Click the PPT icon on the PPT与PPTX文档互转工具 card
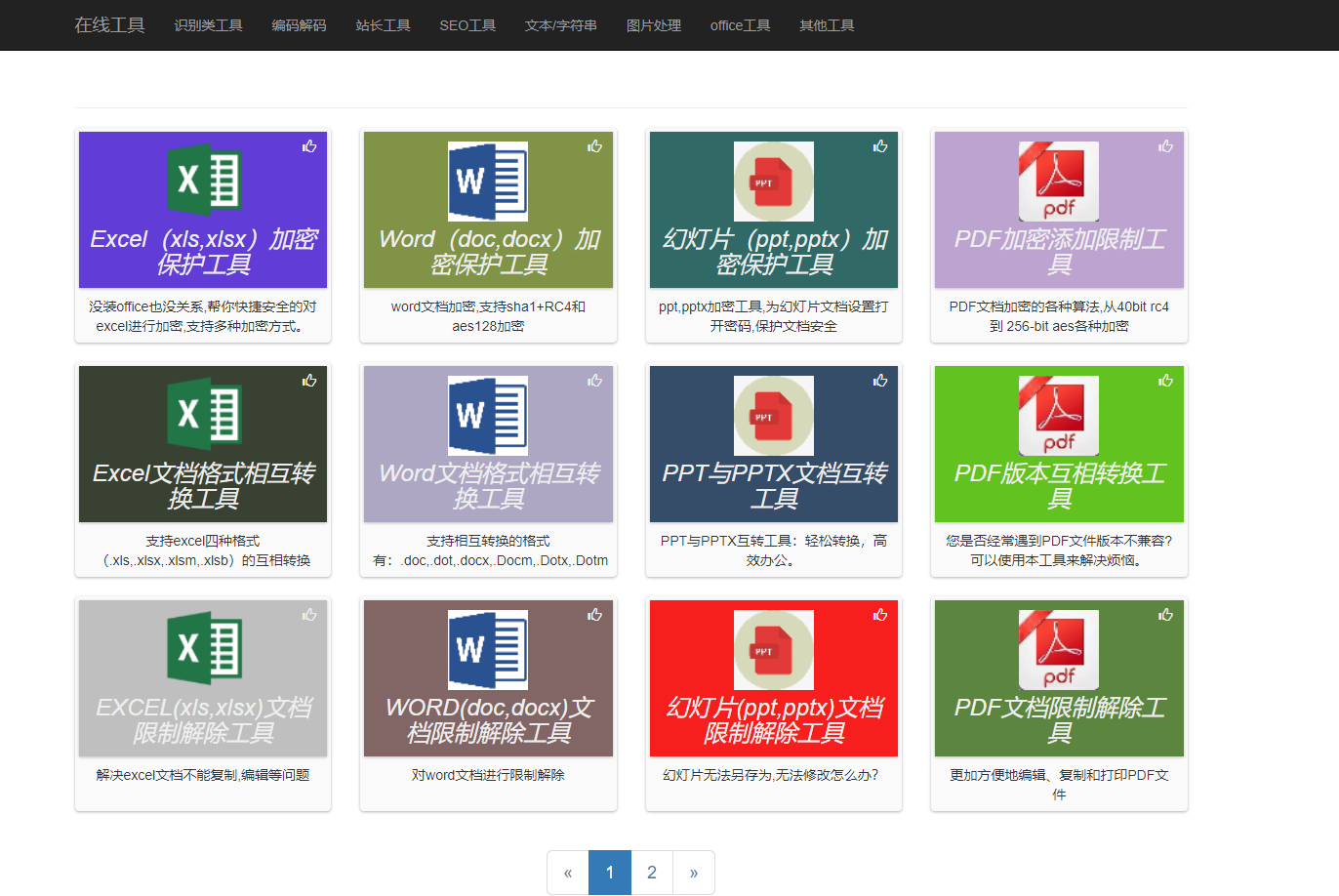This screenshot has height=896, width=1339. [774, 415]
